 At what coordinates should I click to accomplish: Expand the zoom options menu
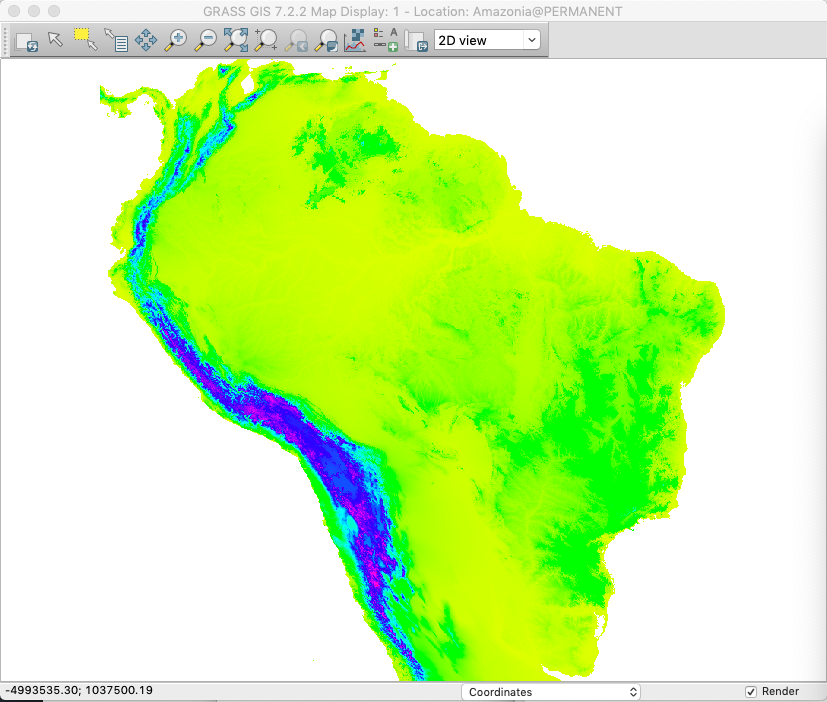(x=326, y=40)
